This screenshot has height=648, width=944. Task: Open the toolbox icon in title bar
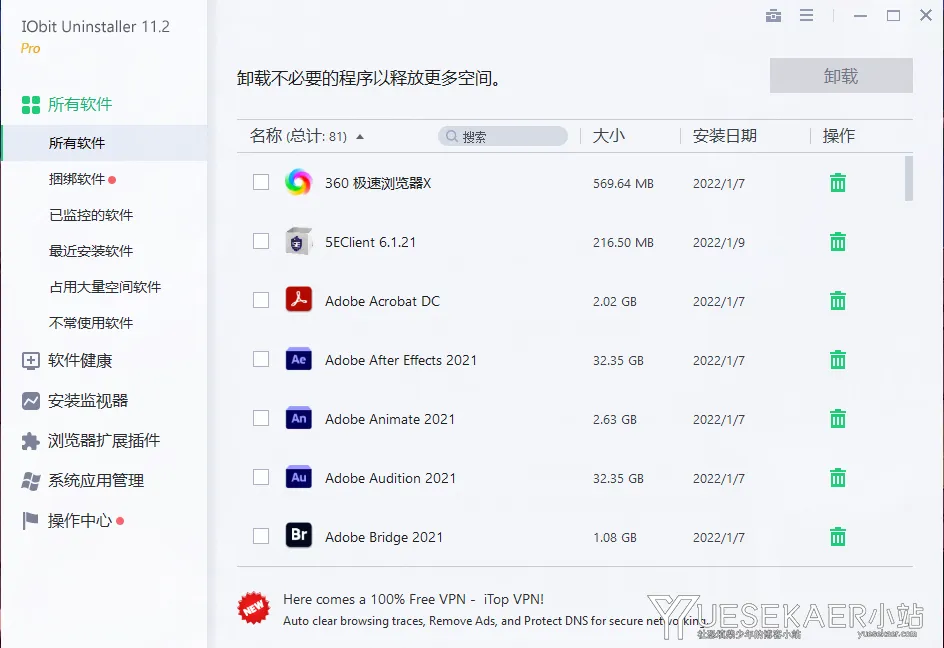pyautogui.click(x=773, y=16)
